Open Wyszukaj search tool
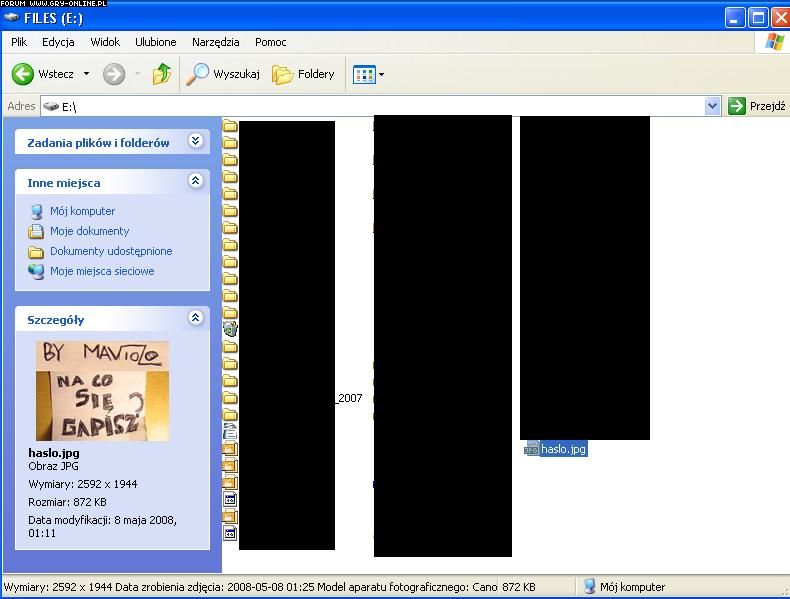The image size is (790, 599). point(225,74)
